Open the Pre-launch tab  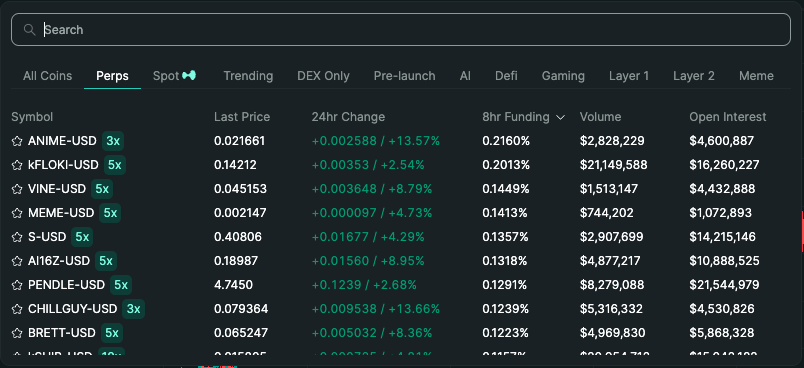405,76
